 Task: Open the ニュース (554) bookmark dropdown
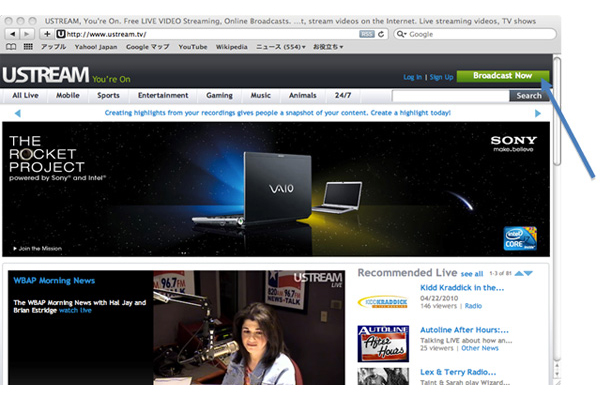pos(280,47)
